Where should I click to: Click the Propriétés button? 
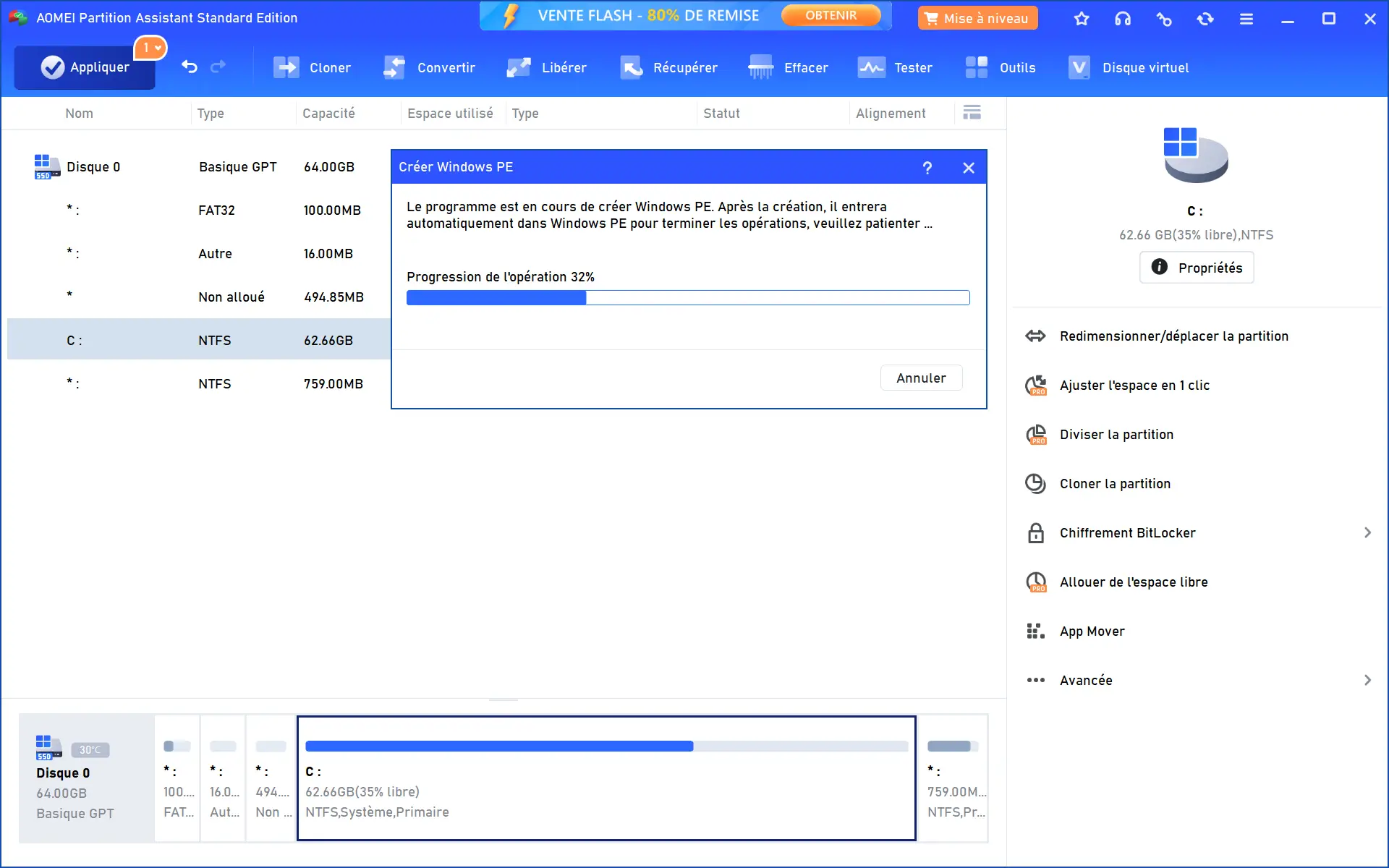(1197, 268)
